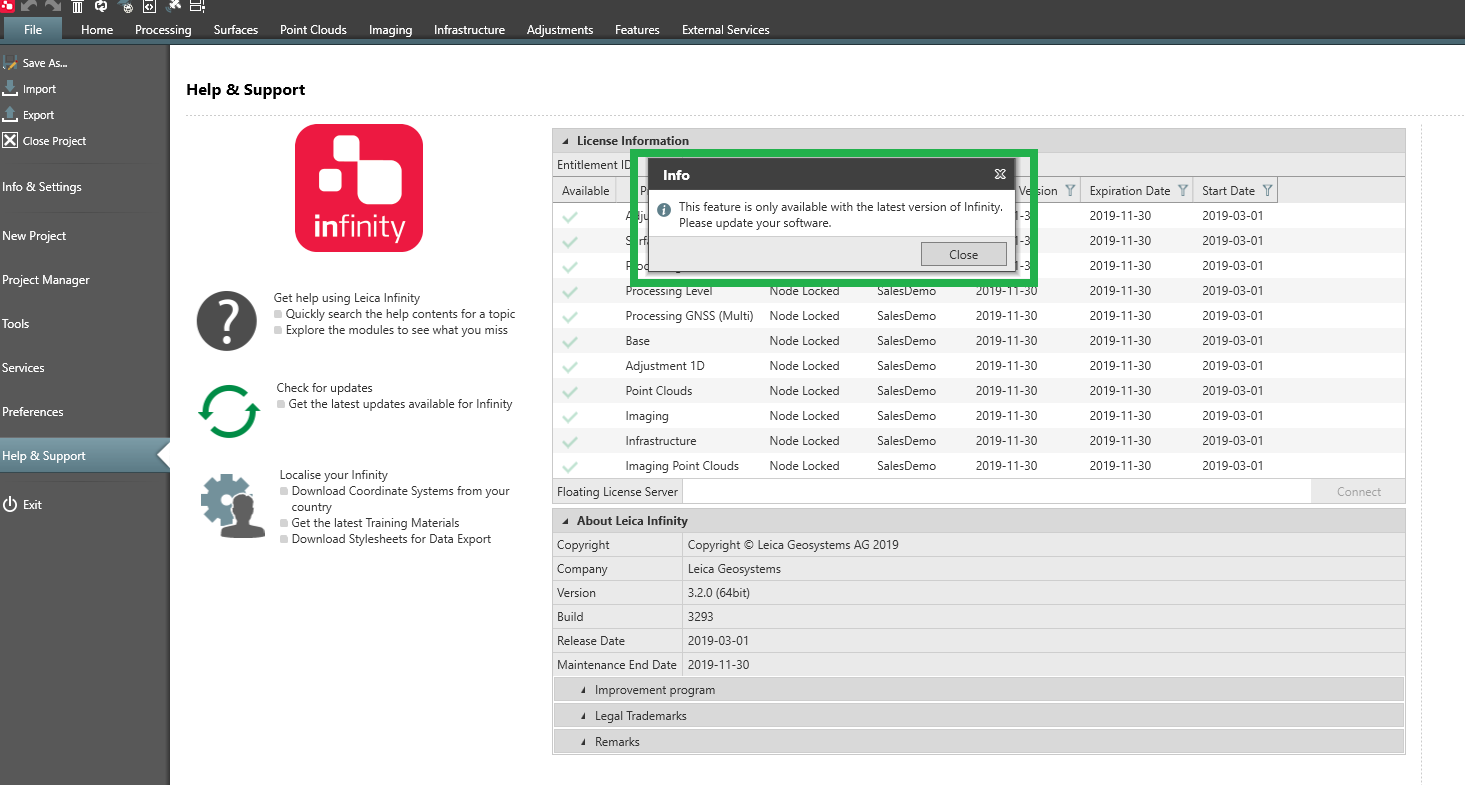Viewport: 1465px width, 785px height.
Task: Switch to the Adjustments ribbon tab
Action: click(560, 30)
